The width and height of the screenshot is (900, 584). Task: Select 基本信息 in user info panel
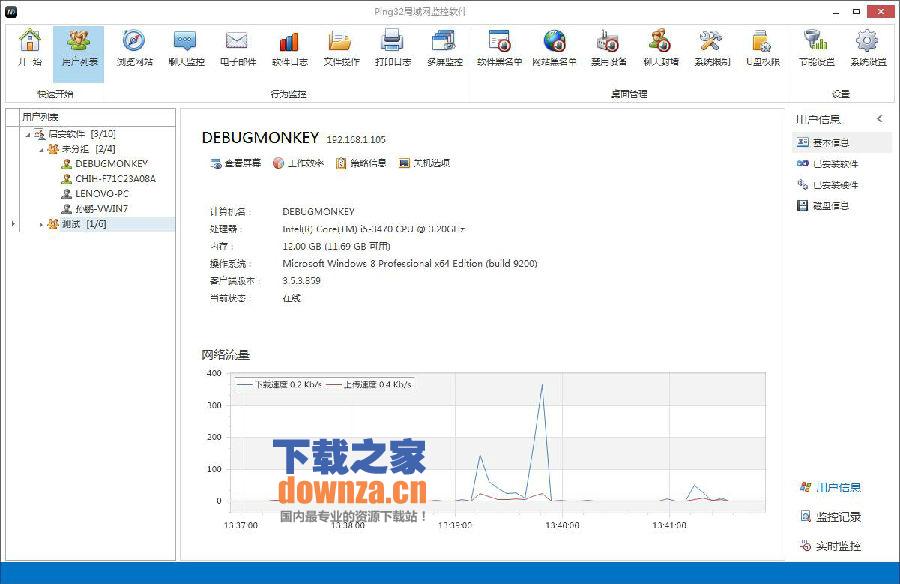(842, 142)
